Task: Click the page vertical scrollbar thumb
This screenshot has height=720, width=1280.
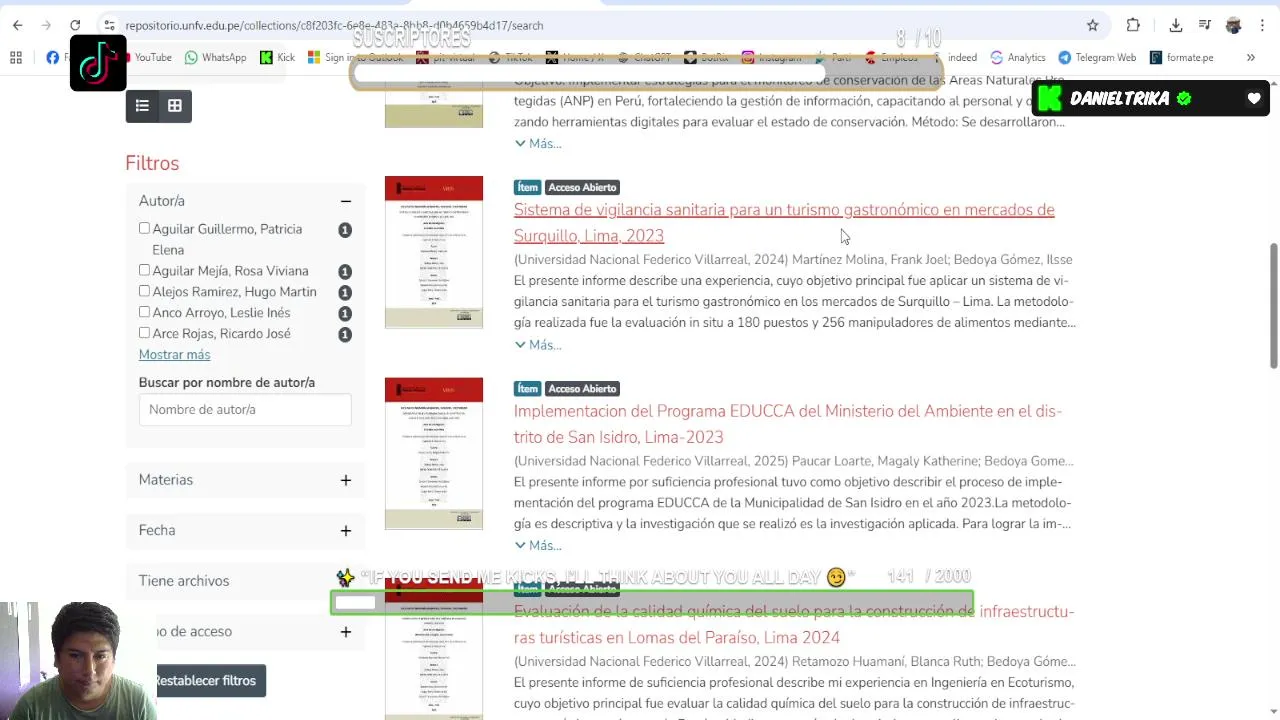Action: click(1273, 304)
